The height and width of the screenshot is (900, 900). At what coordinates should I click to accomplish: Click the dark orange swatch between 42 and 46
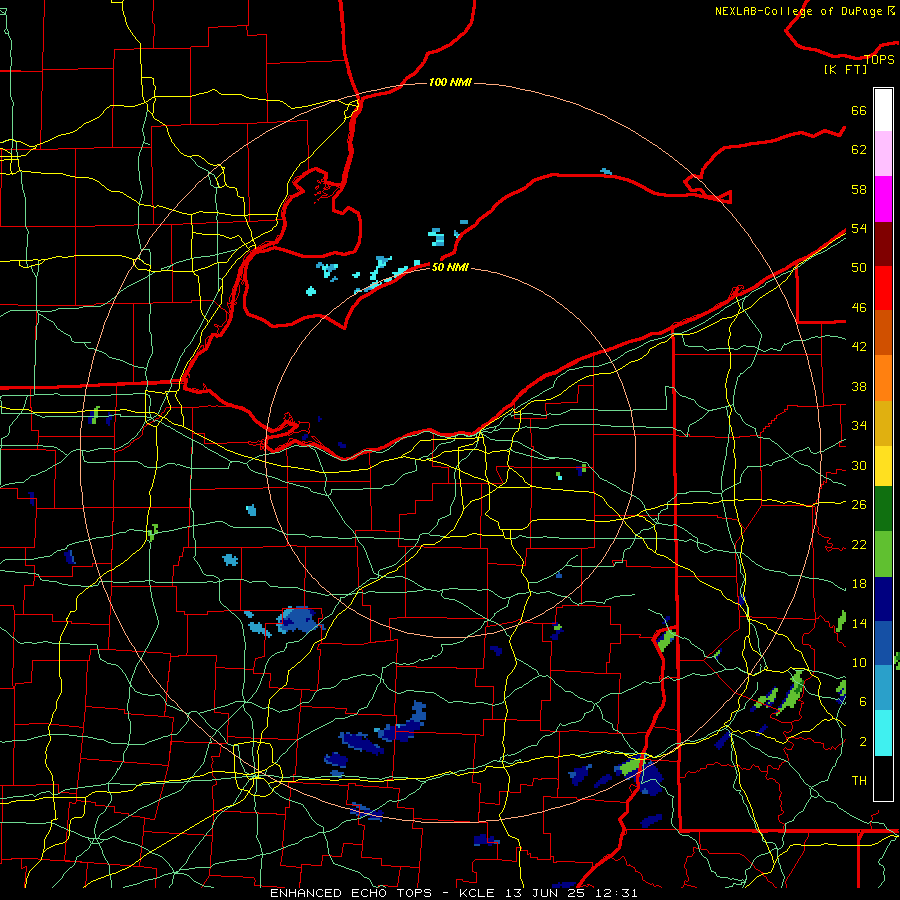[883, 332]
